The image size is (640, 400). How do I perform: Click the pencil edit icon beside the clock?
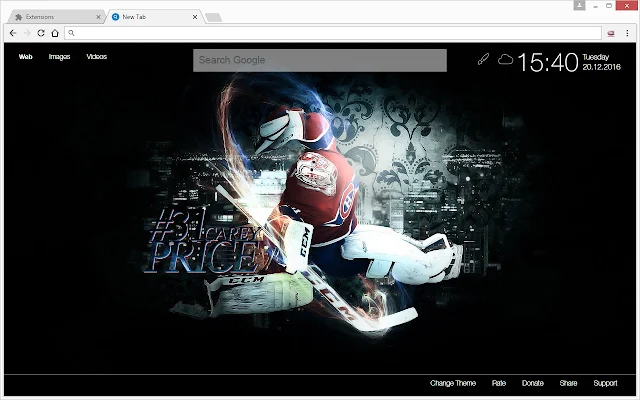483,60
